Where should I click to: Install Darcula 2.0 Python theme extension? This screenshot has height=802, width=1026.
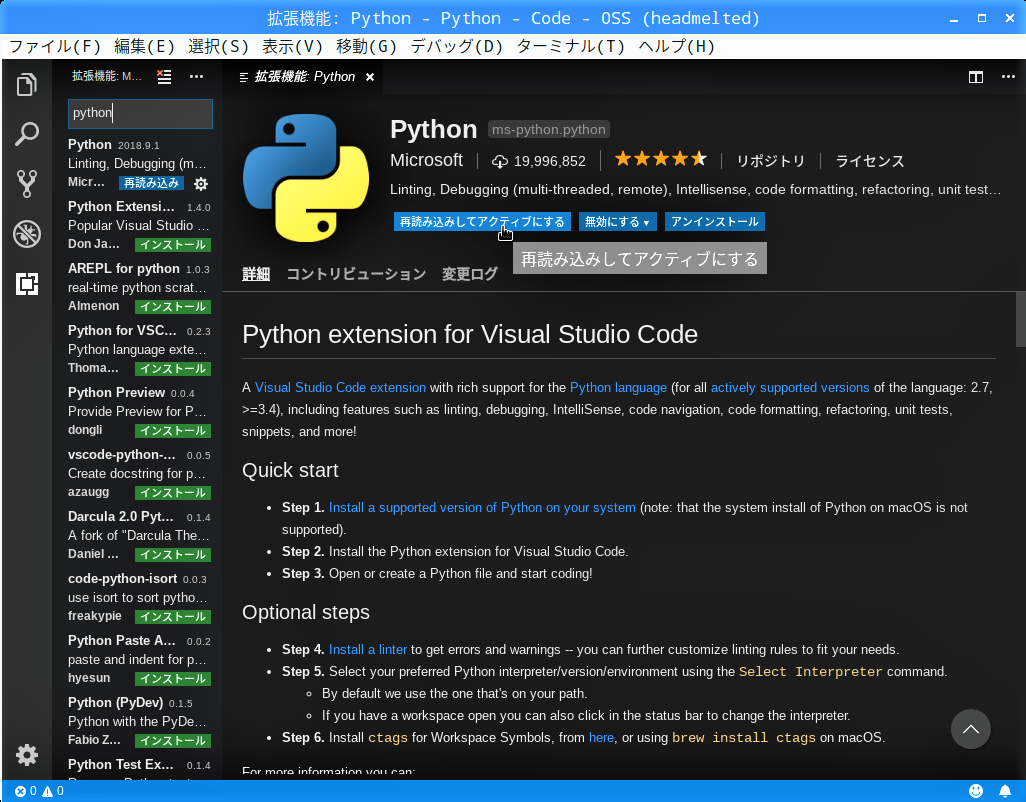coord(173,555)
